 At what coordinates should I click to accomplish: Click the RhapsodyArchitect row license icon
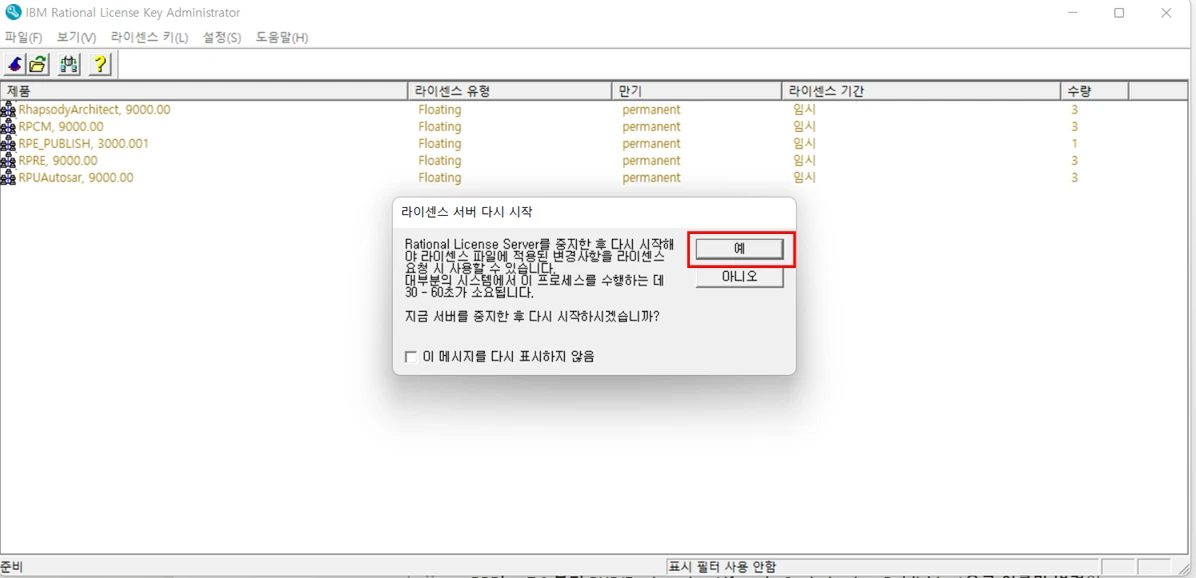8,110
